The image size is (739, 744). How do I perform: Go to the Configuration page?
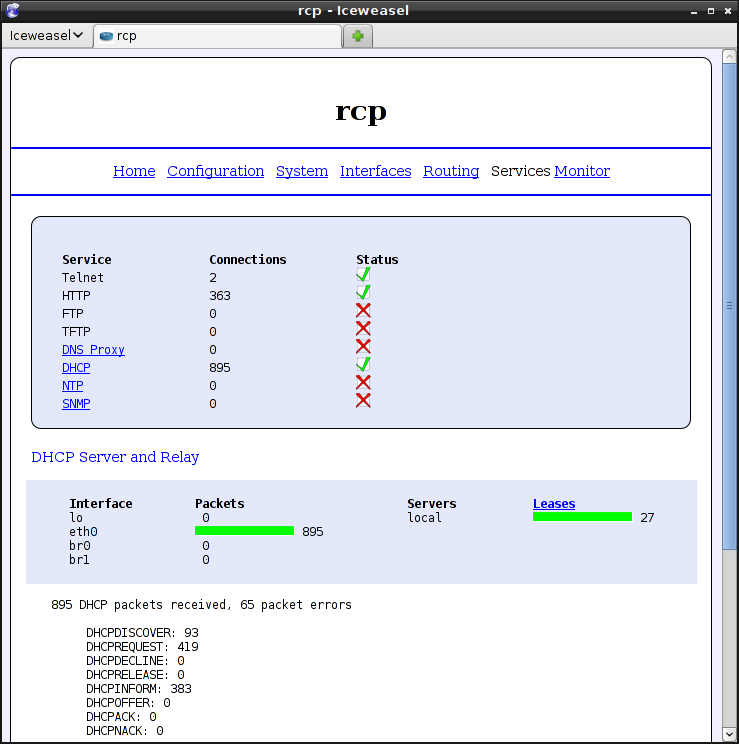tap(215, 171)
